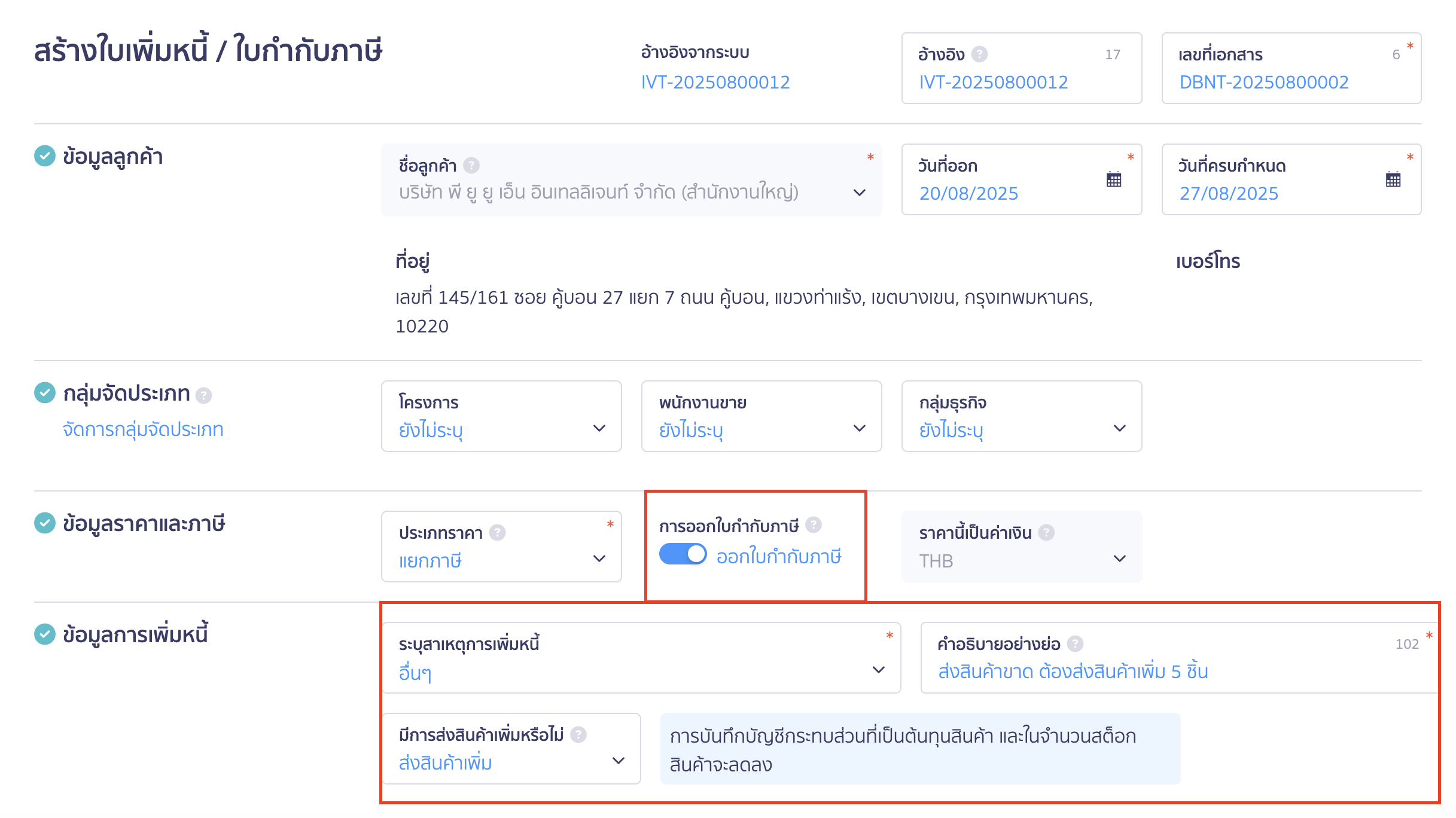
Task: Open the มีการส่งสินค้าเพิ่มหรือไม่ dropdown
Action: (511, 749)
